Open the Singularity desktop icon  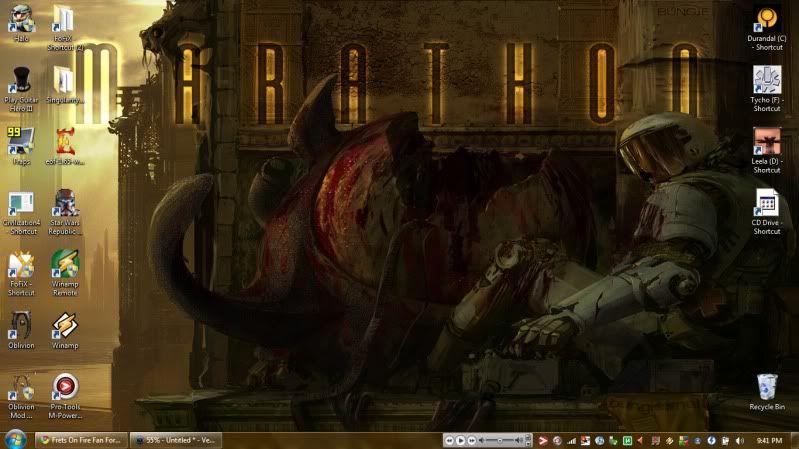coord(65,85)
